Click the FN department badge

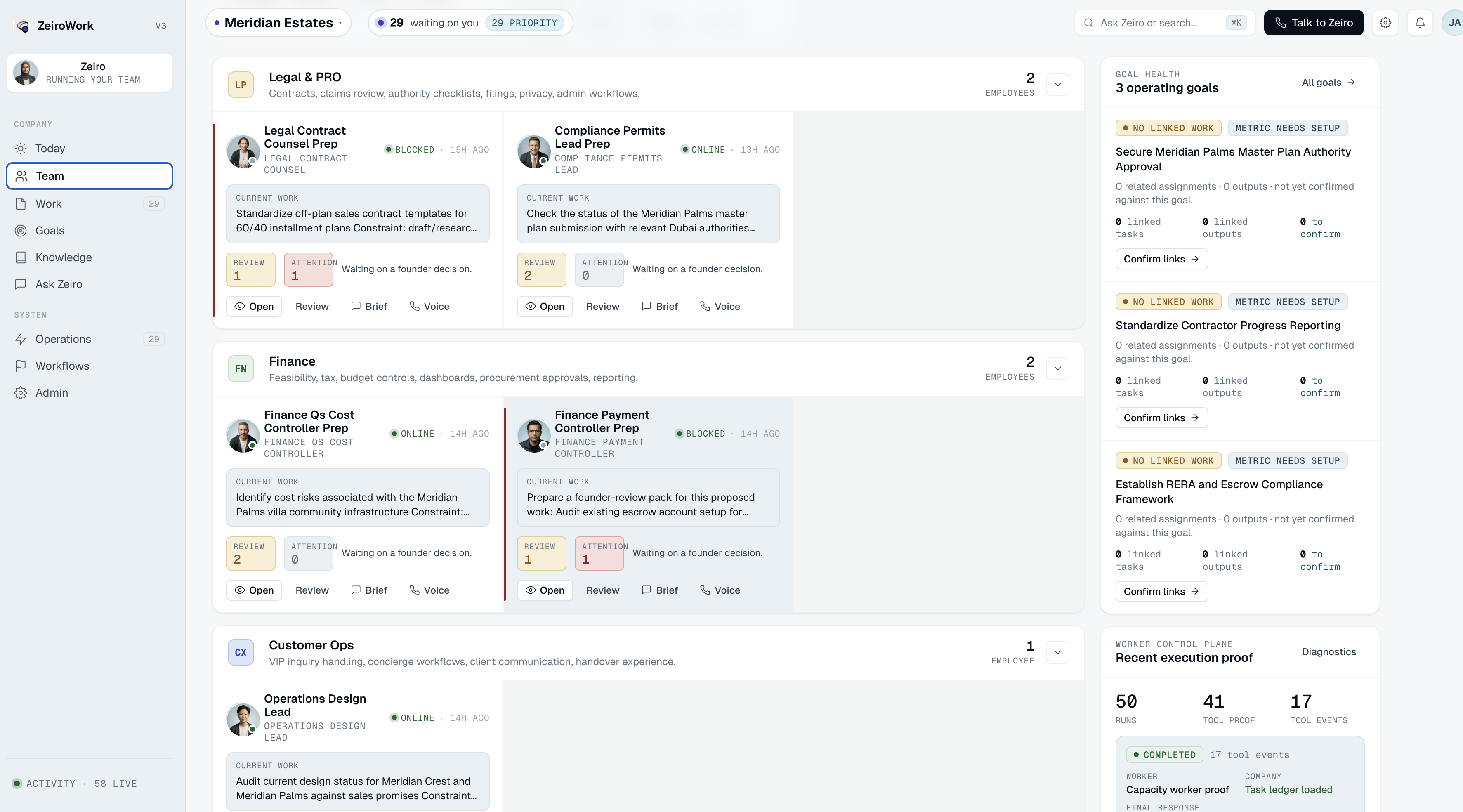click(x=241, y=368)
